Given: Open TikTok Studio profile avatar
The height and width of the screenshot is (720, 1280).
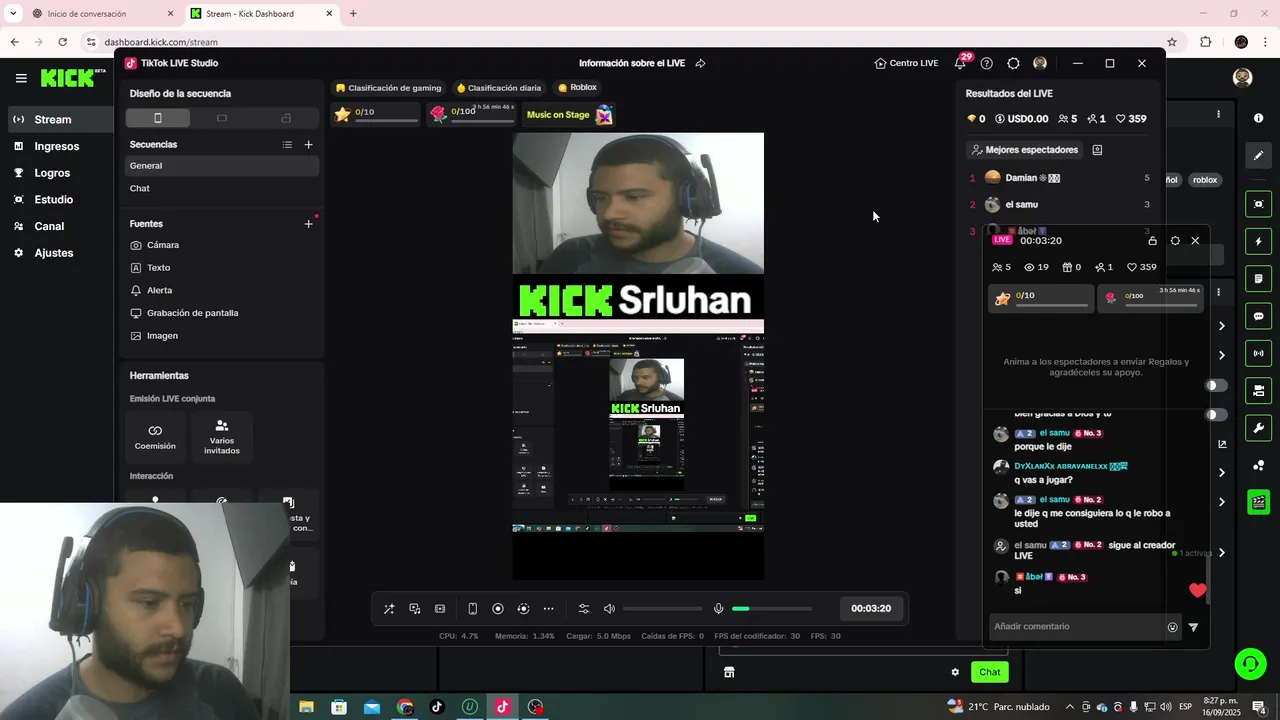Looking at the screenshot, I should (x=1040, y=63).
